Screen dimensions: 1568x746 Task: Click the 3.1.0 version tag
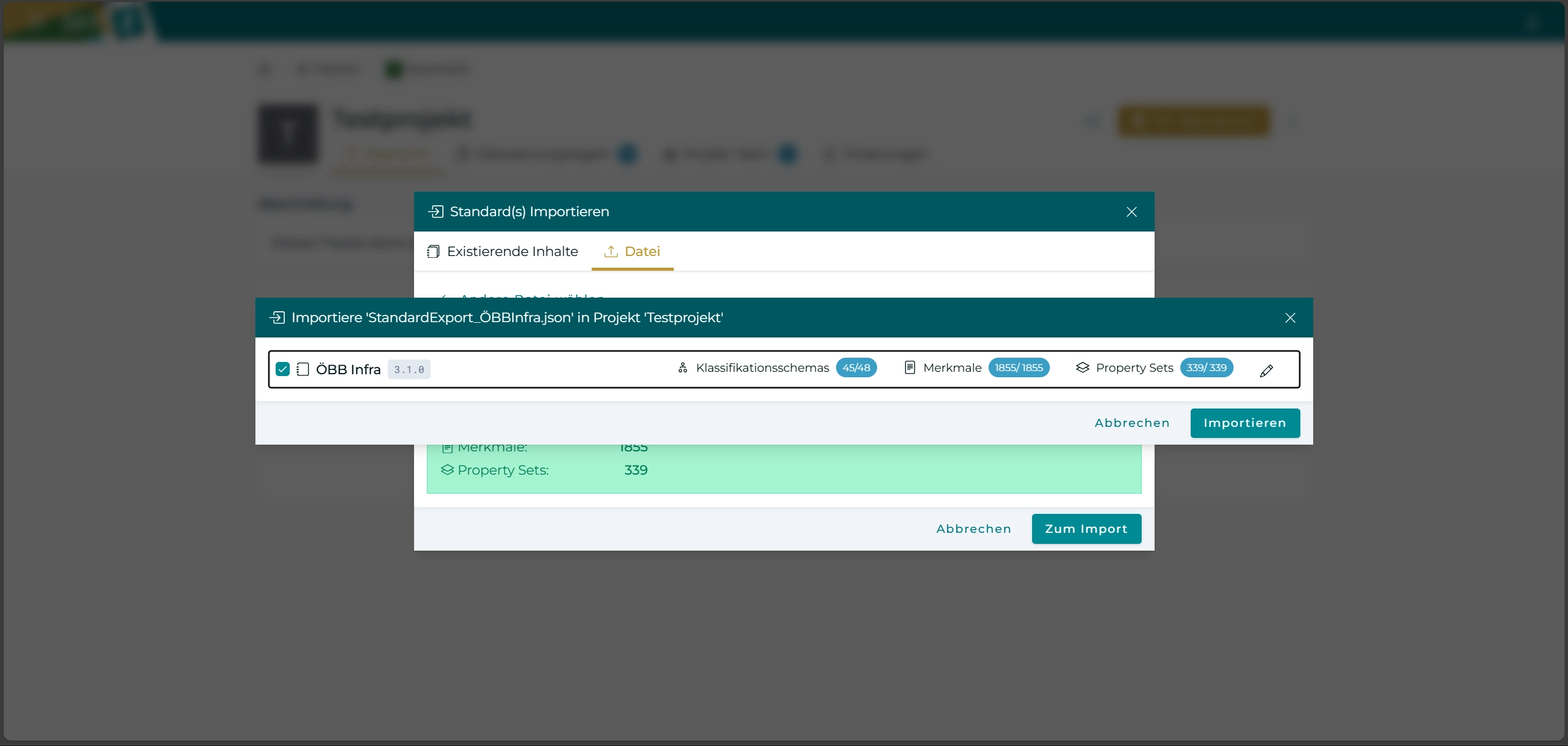(409, 369)
